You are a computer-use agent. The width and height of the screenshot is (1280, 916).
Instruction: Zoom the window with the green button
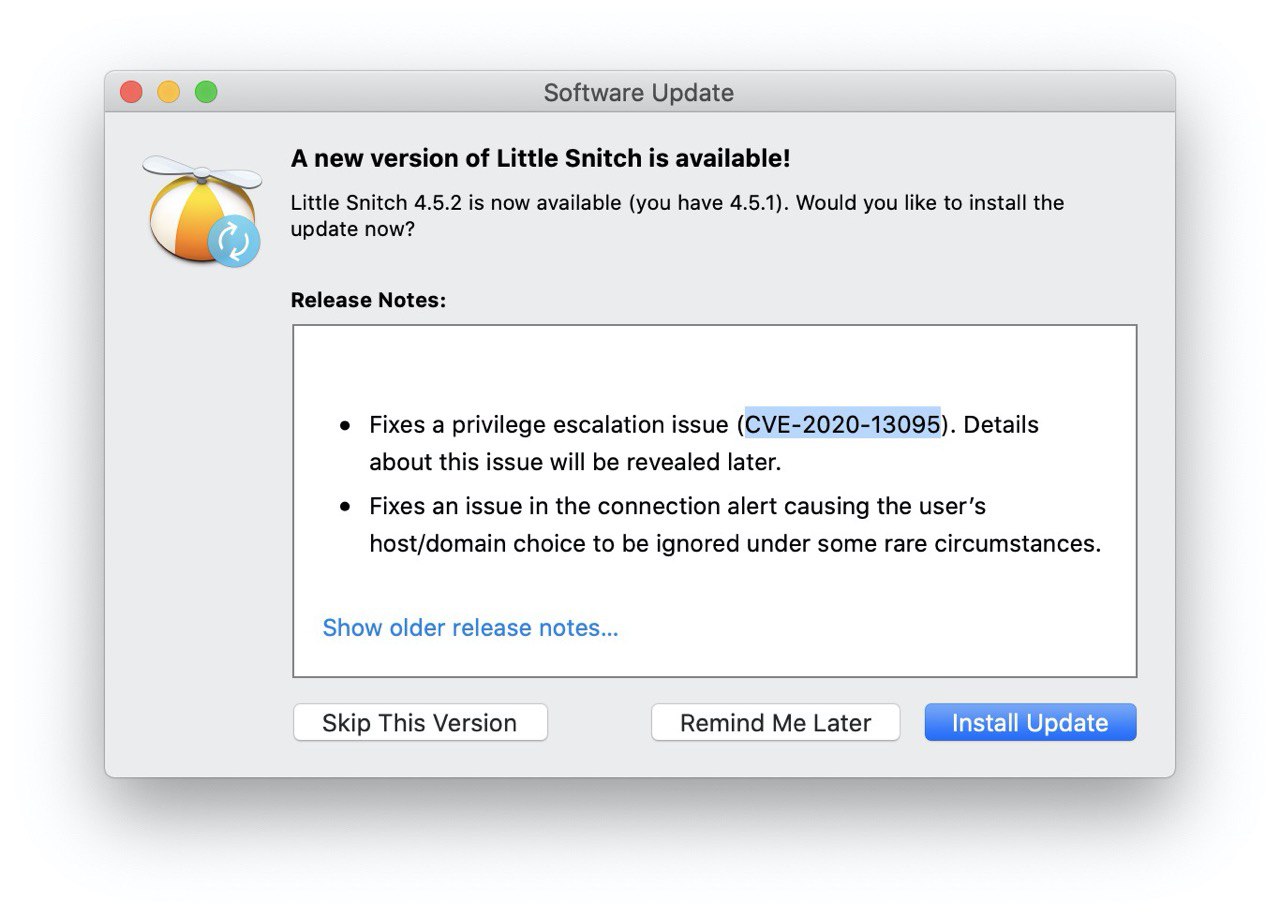pos(206,92)
